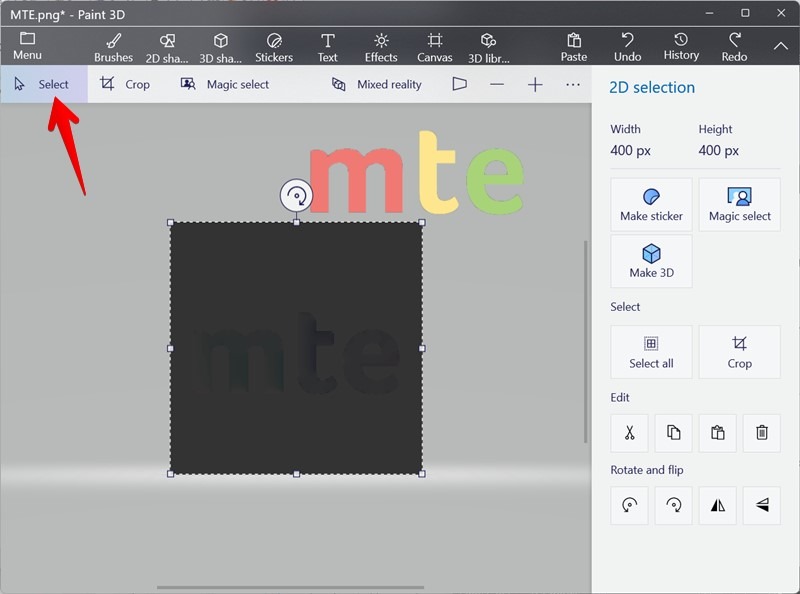Open the 2D shapes panel
The image size is (800, 594).
tap(166, 45)
